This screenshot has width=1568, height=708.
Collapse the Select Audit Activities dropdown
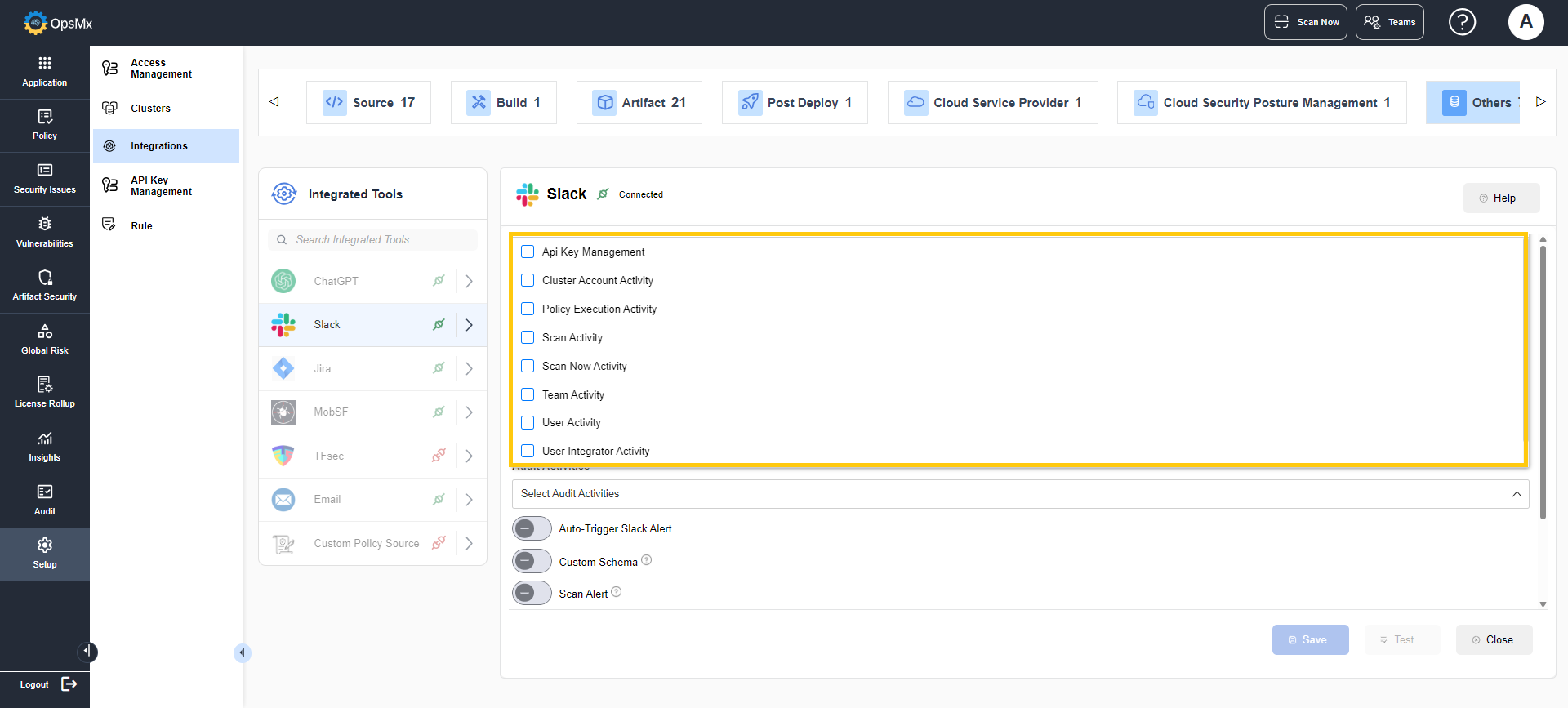pyautogui.click(x=1516, y=494)
